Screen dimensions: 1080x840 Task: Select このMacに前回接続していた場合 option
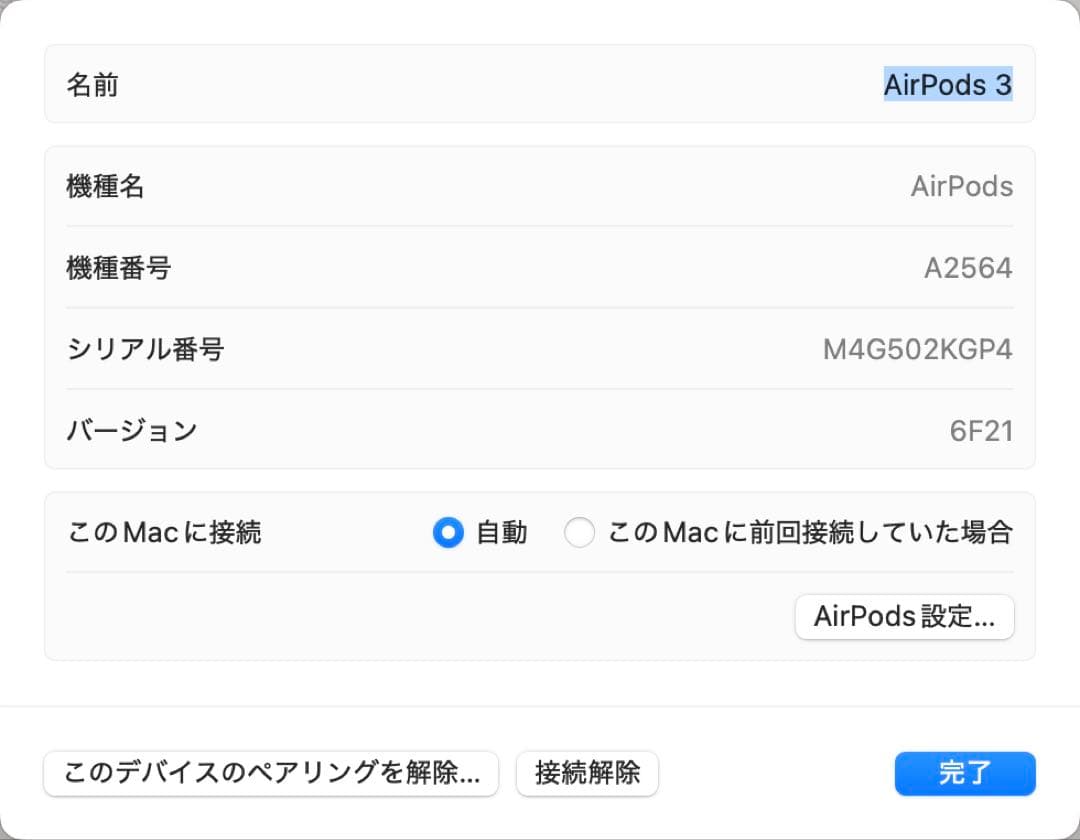[x=580, y=533]
